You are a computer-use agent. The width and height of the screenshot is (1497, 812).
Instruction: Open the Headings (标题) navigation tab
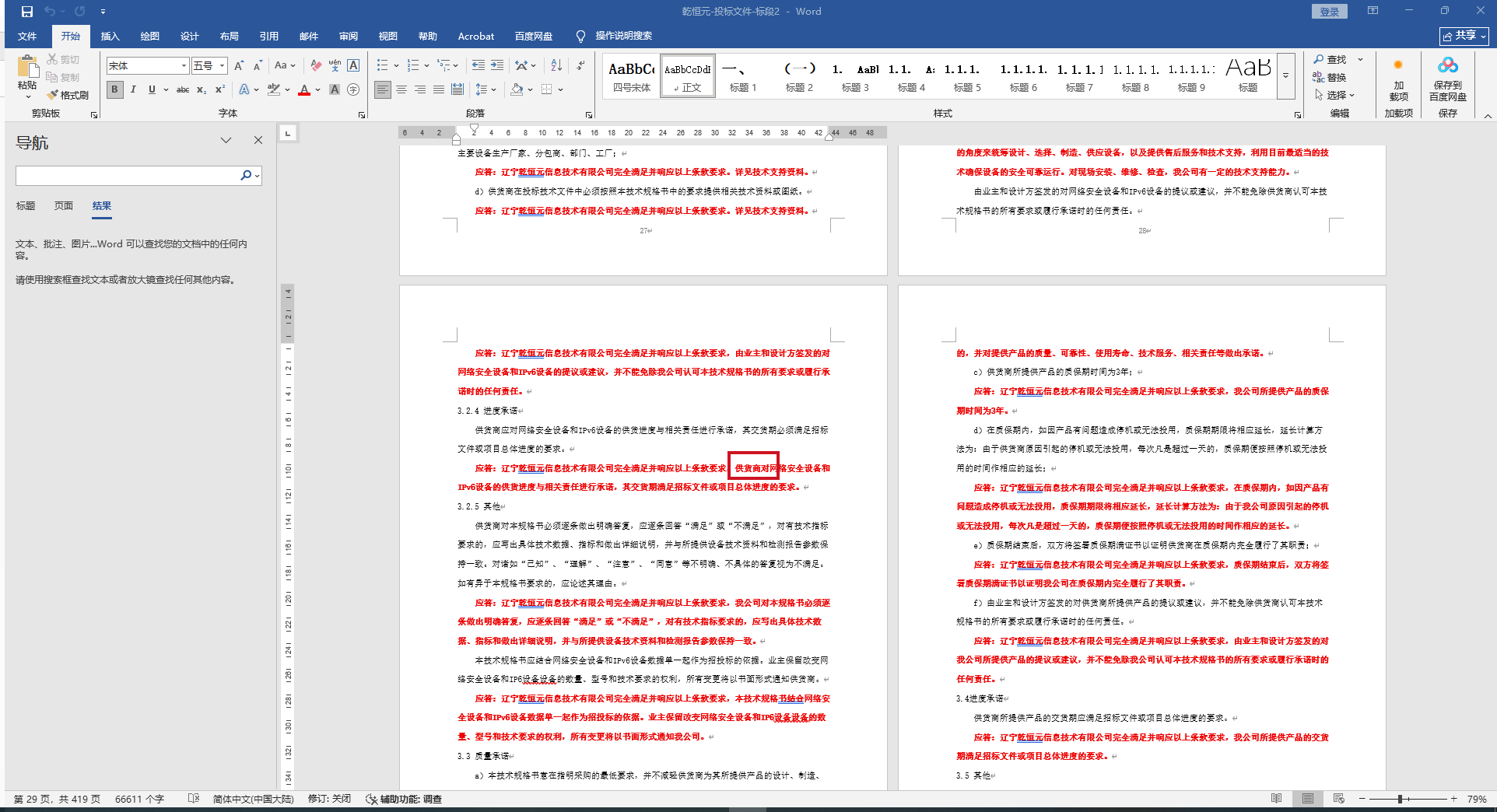click(x=26, y=205)
